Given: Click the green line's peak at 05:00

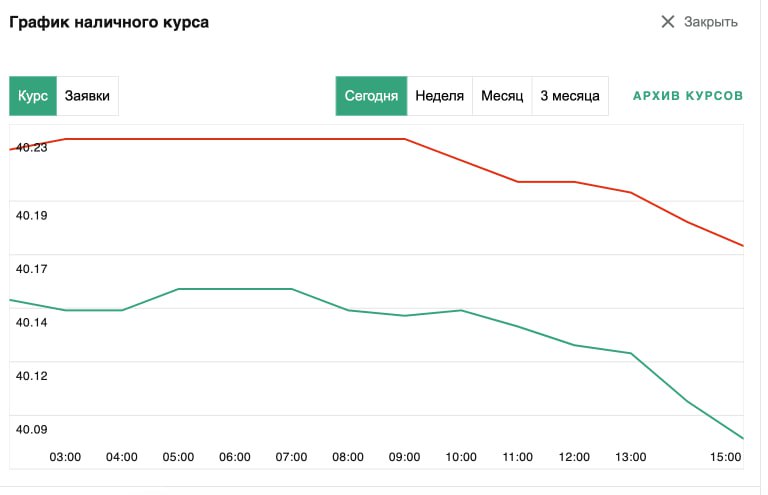Looking at the screenshot, I should 179,289.
